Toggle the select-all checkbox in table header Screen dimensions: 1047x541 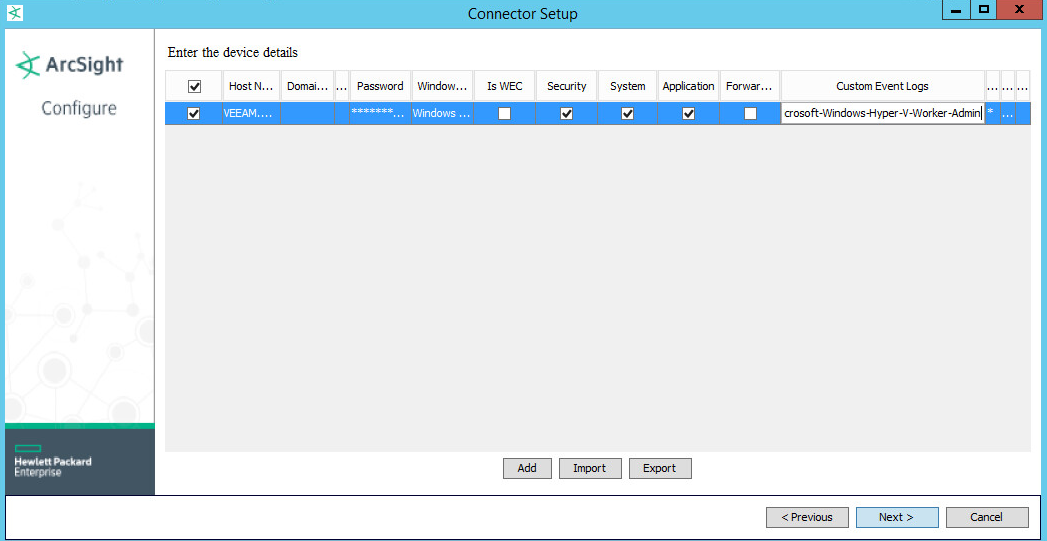point(194,86)
